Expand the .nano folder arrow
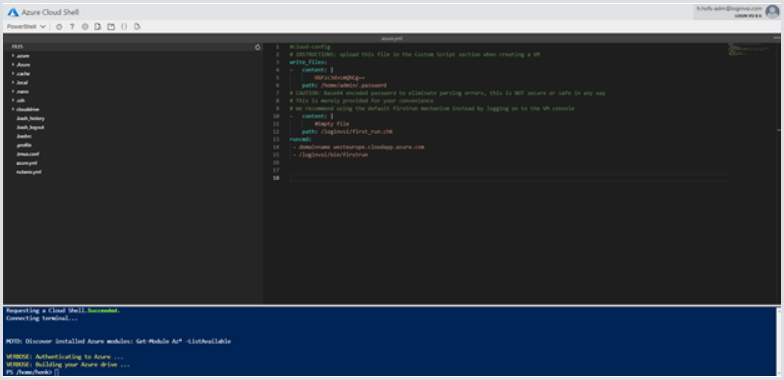 [12, 92]
